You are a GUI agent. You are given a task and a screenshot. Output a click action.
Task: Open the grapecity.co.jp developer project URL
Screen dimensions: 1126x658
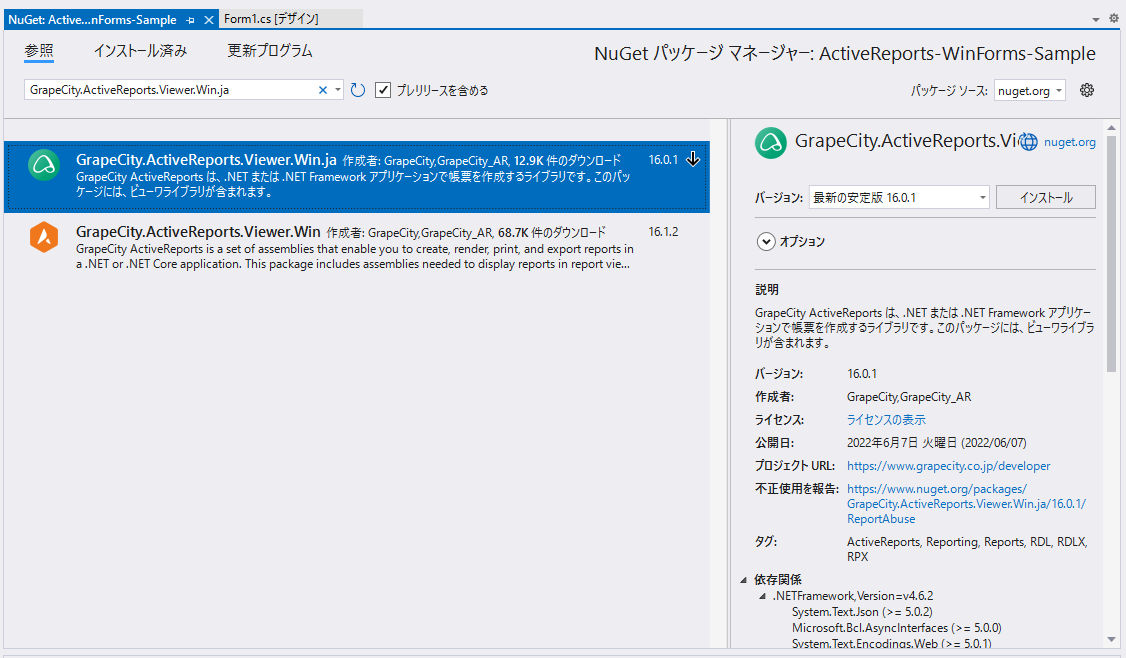coord(948,465)
